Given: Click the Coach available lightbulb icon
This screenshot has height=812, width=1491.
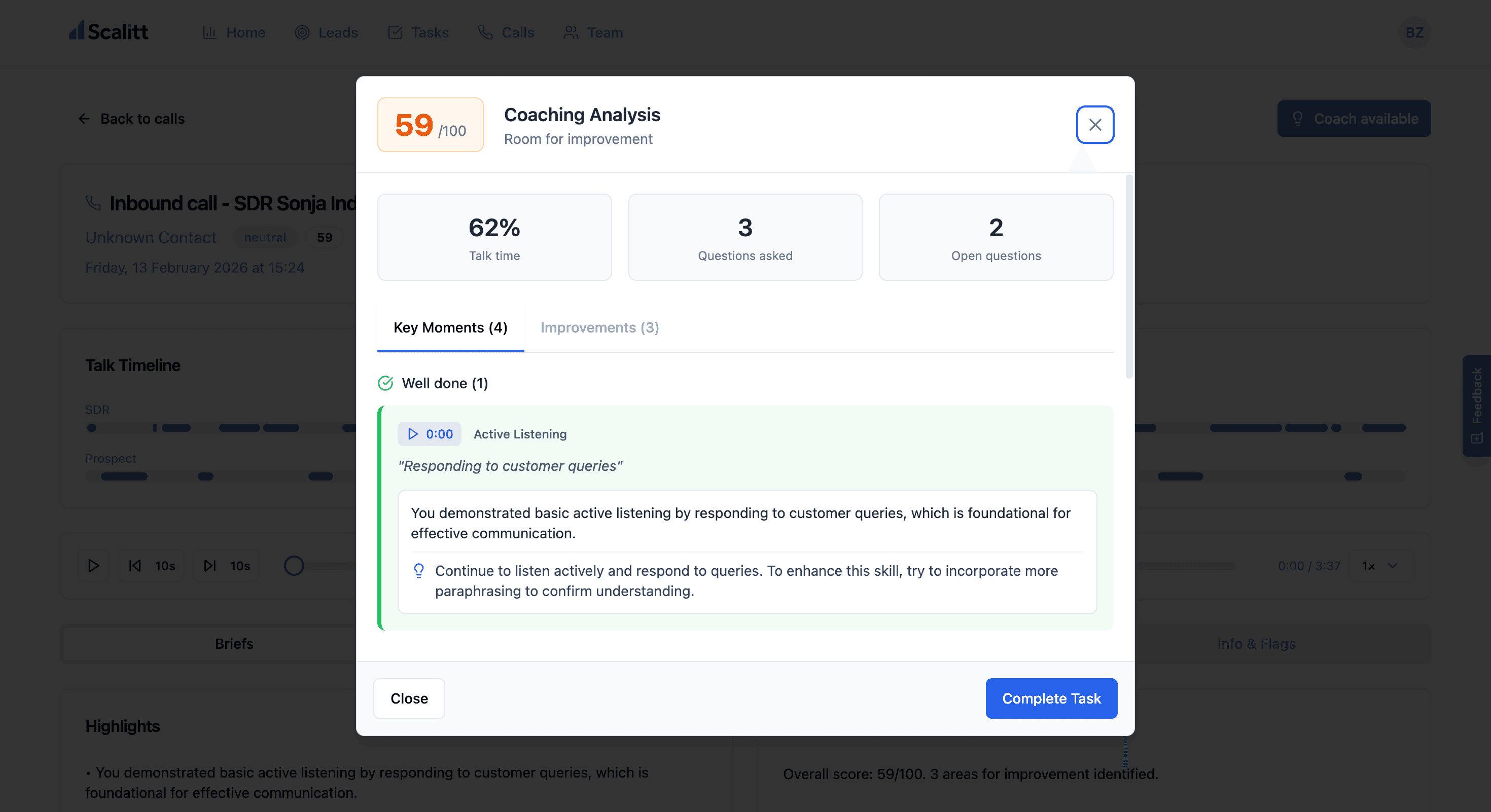Looking at the screenshot, I should pos(1298,119).
